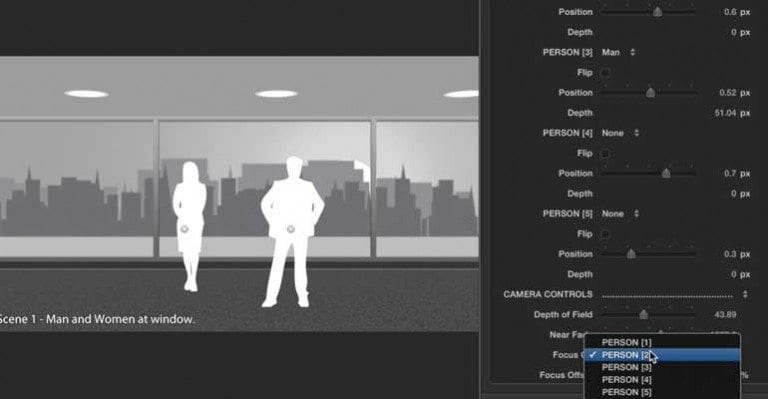Image resolution: width=768 pixels, height=399 pixels.
Task: Select the checked PERSON [2] menu item
Action: (662, 355)
